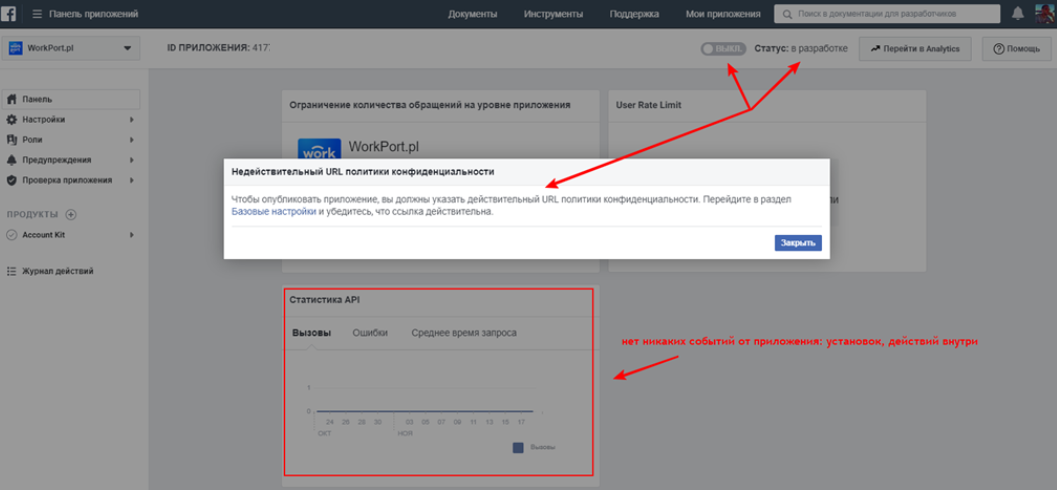Click the Перейти в Analytics button
Screen dimensions: 1057x490
tap(915, 49)
